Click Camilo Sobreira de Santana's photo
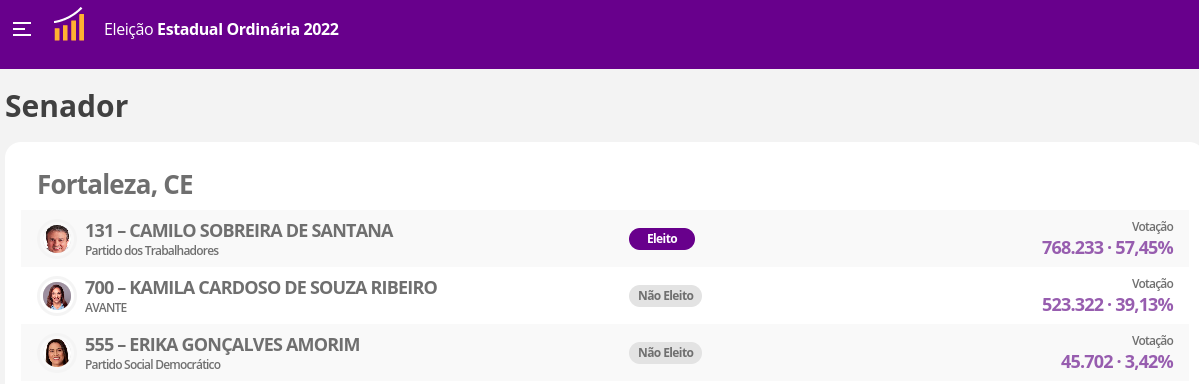The height and width of the screenshot is (384, 1199). [57, 239]
